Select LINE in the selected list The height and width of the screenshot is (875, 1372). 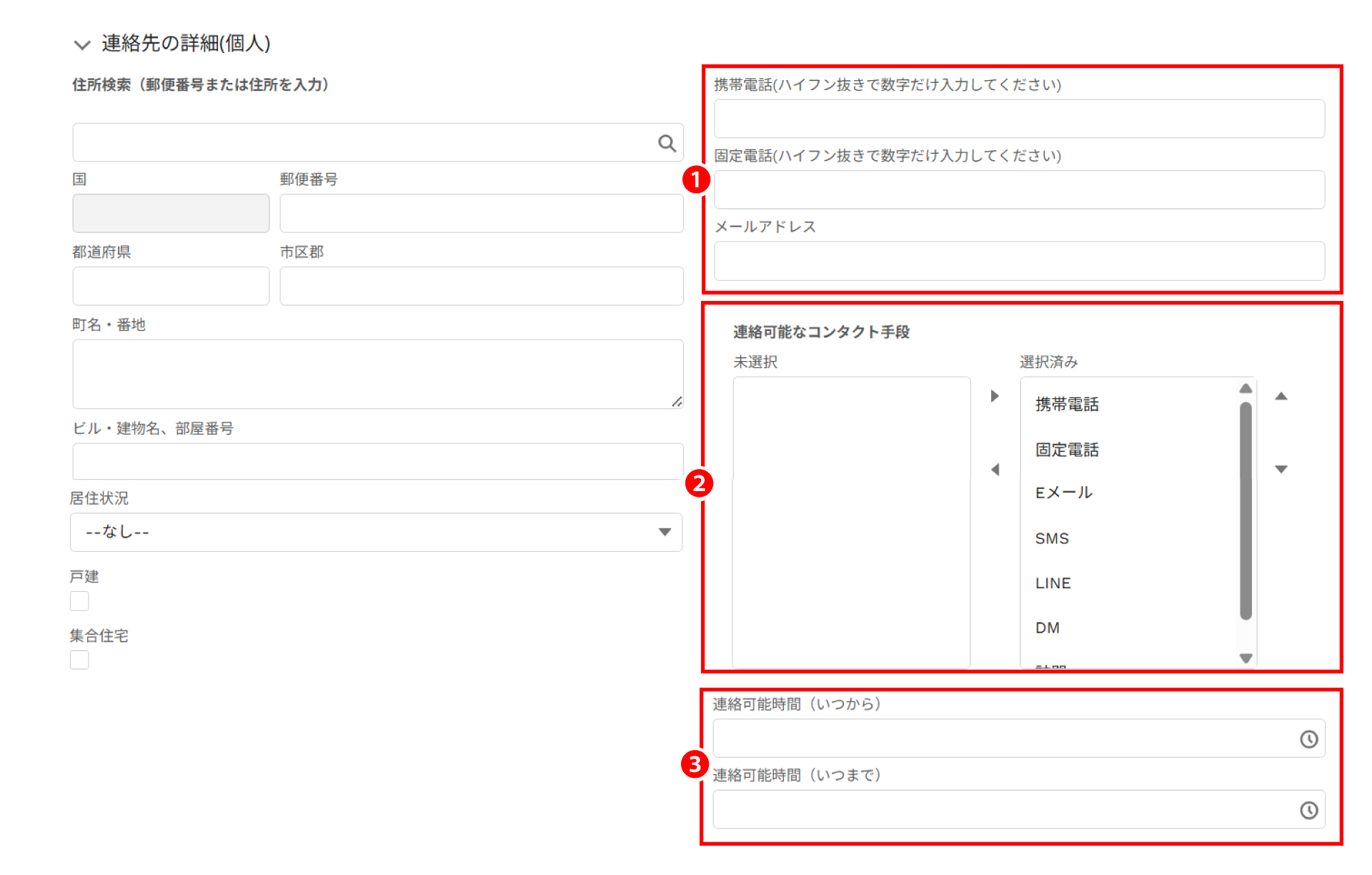(1053, 583)
